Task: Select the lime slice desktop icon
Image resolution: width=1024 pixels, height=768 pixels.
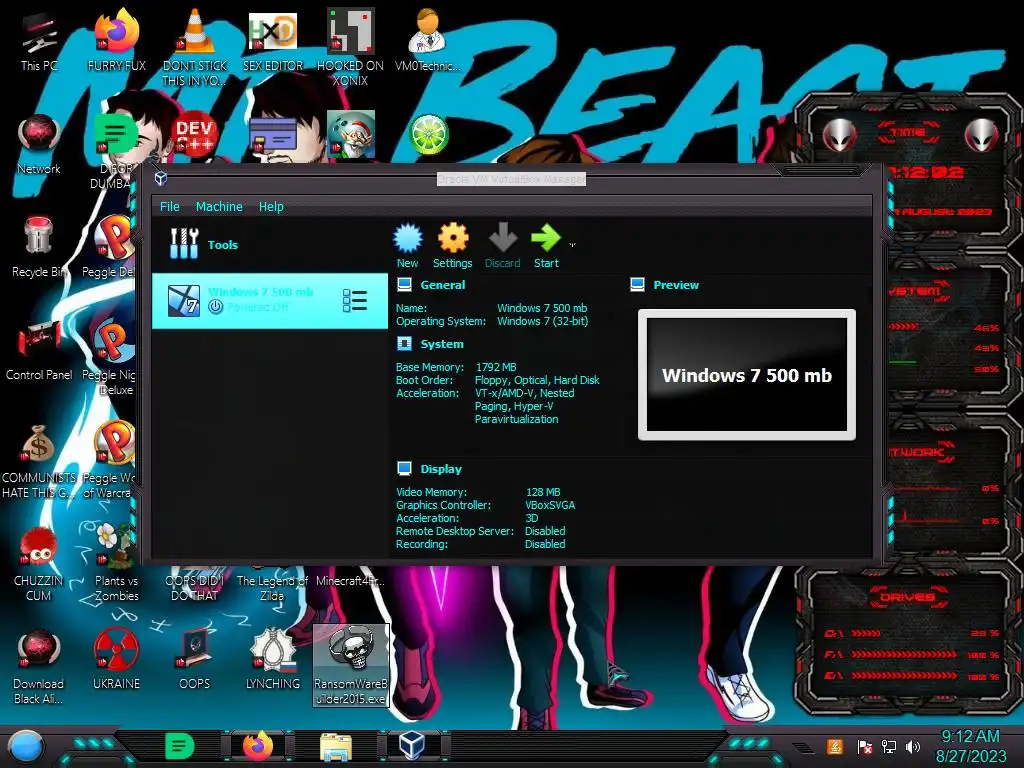Action: click(x=428, y=135)
